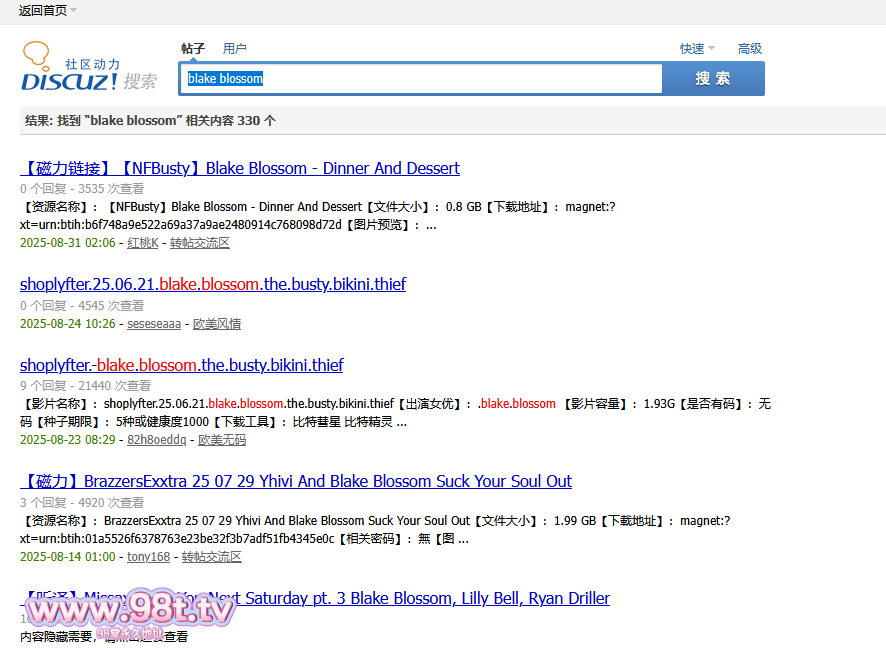886x648 pixels.
Task: Open forum link 欧美无码
Action: pyautogui.click(x=222, y=440)
